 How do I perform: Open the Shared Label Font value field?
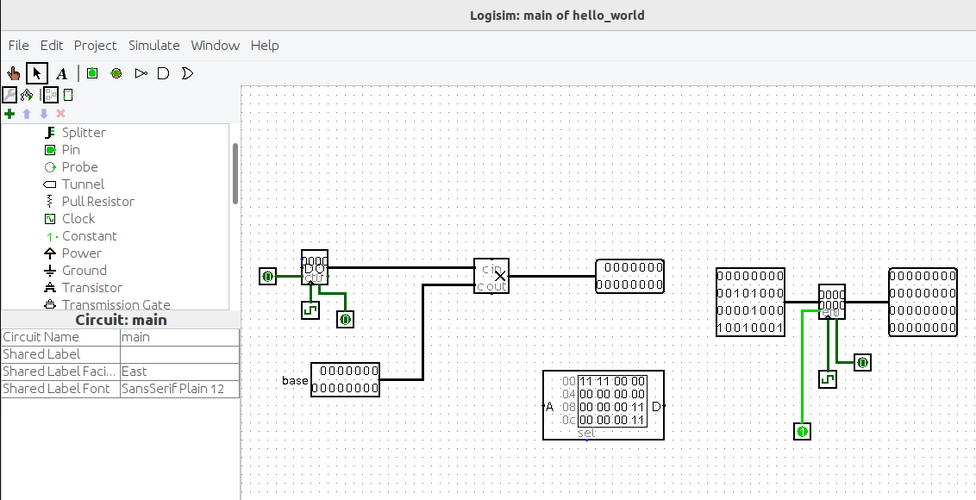coord(179,389)
